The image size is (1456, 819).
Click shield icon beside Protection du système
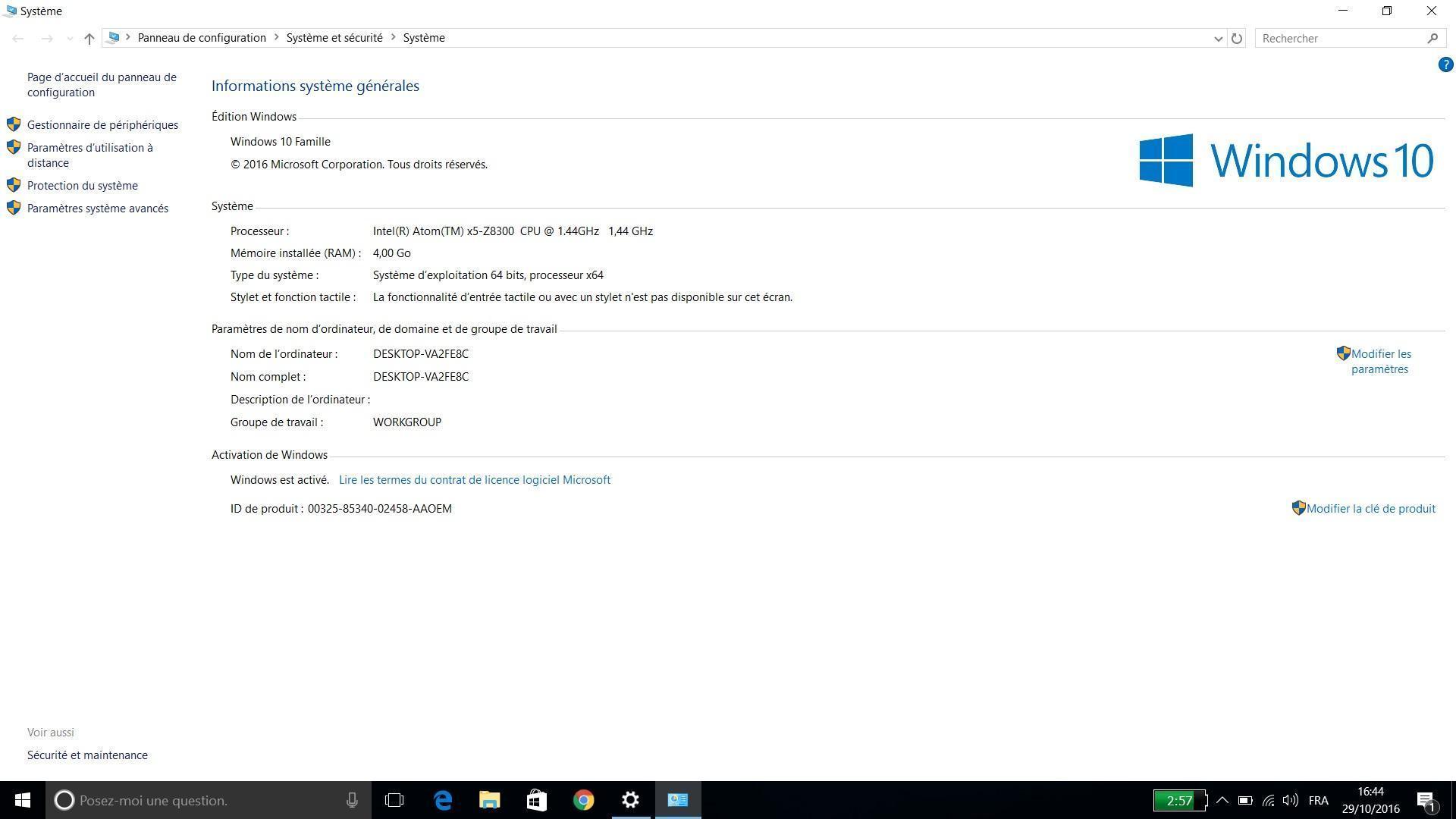click(x=14, y=185)
